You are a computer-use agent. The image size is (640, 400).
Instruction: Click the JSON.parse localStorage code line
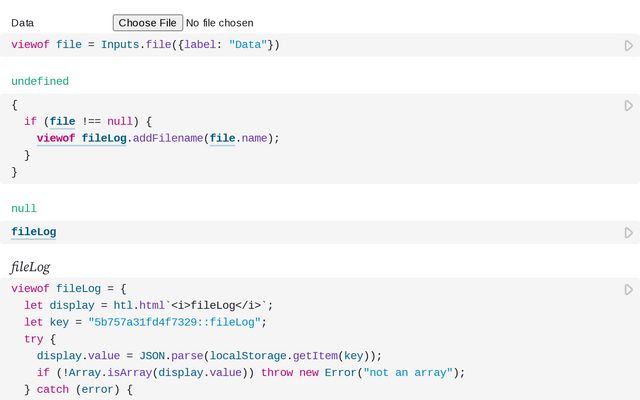(210, 355)
